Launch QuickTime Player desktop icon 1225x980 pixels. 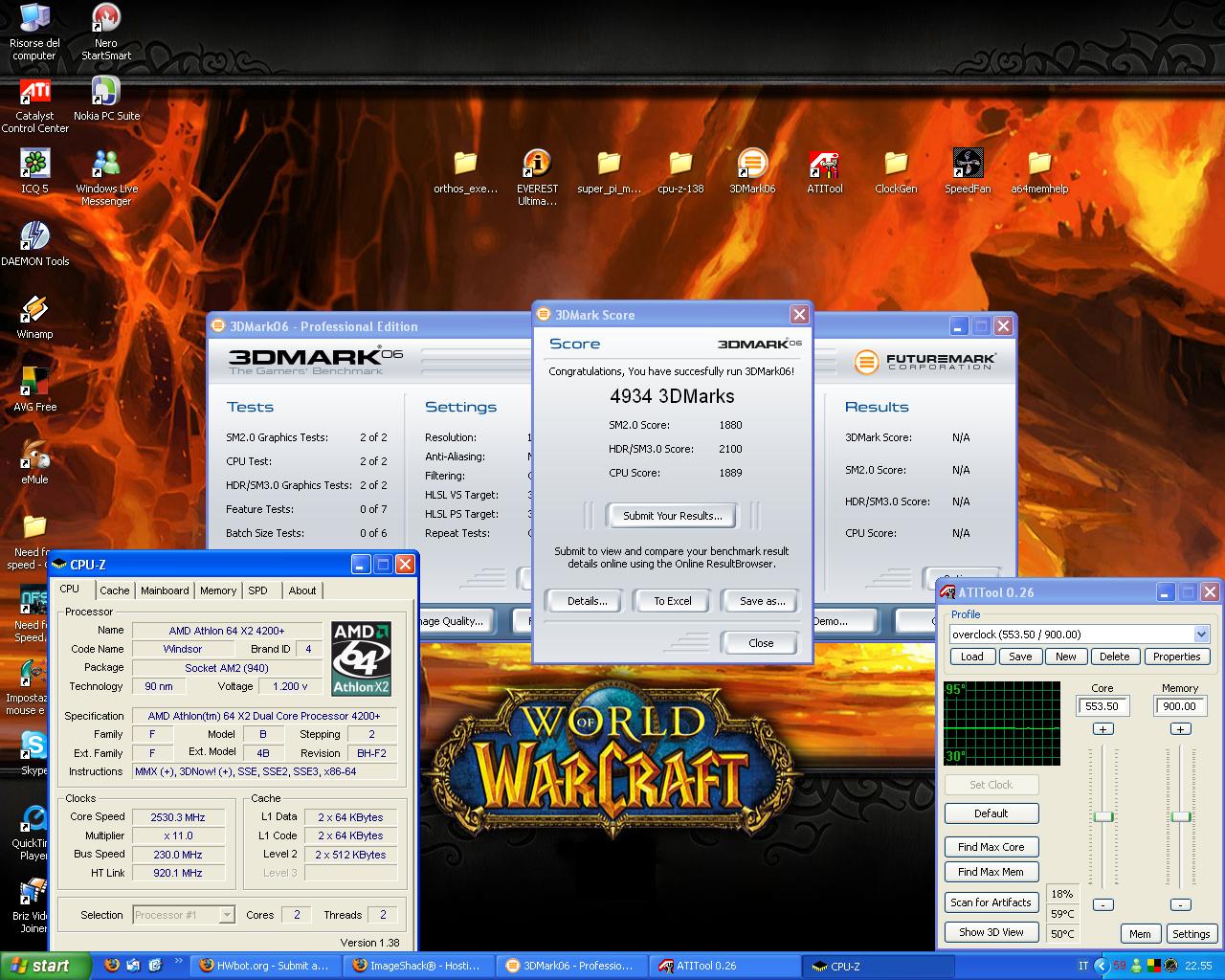tap(32, 833)
